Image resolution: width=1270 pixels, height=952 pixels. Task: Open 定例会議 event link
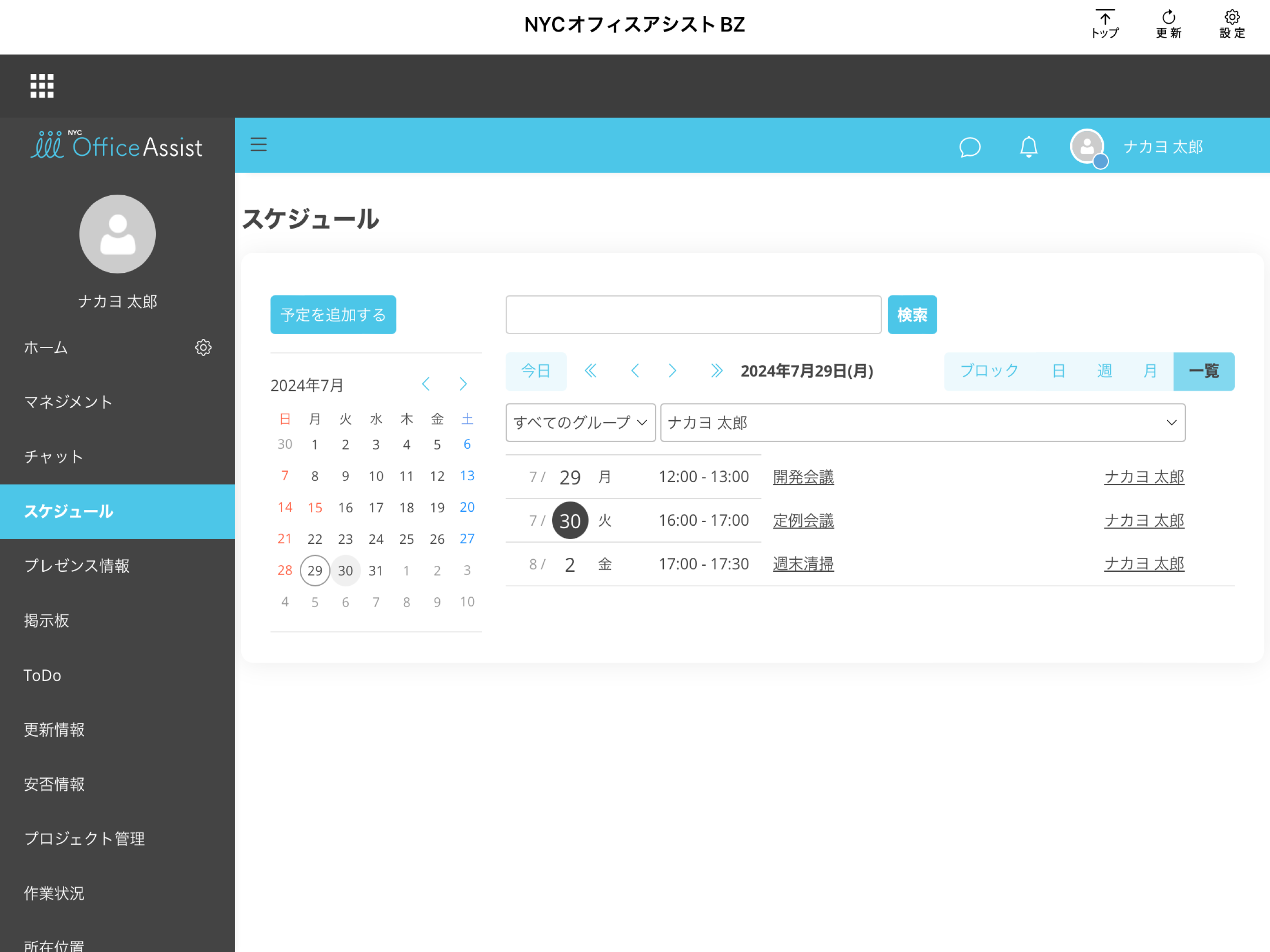(803, 521)
